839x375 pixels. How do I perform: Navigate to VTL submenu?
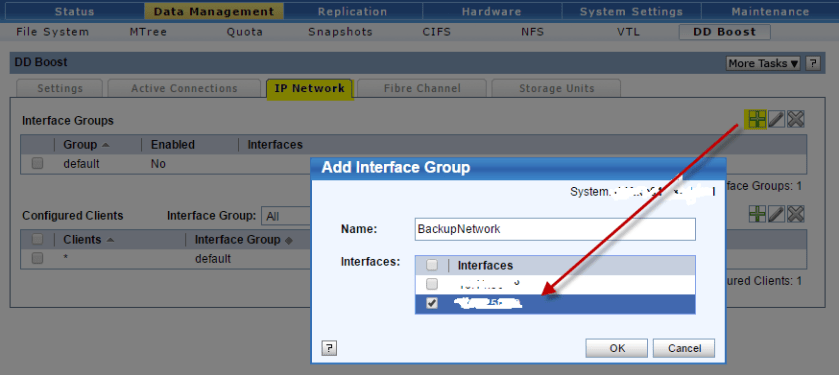[628, 32]
